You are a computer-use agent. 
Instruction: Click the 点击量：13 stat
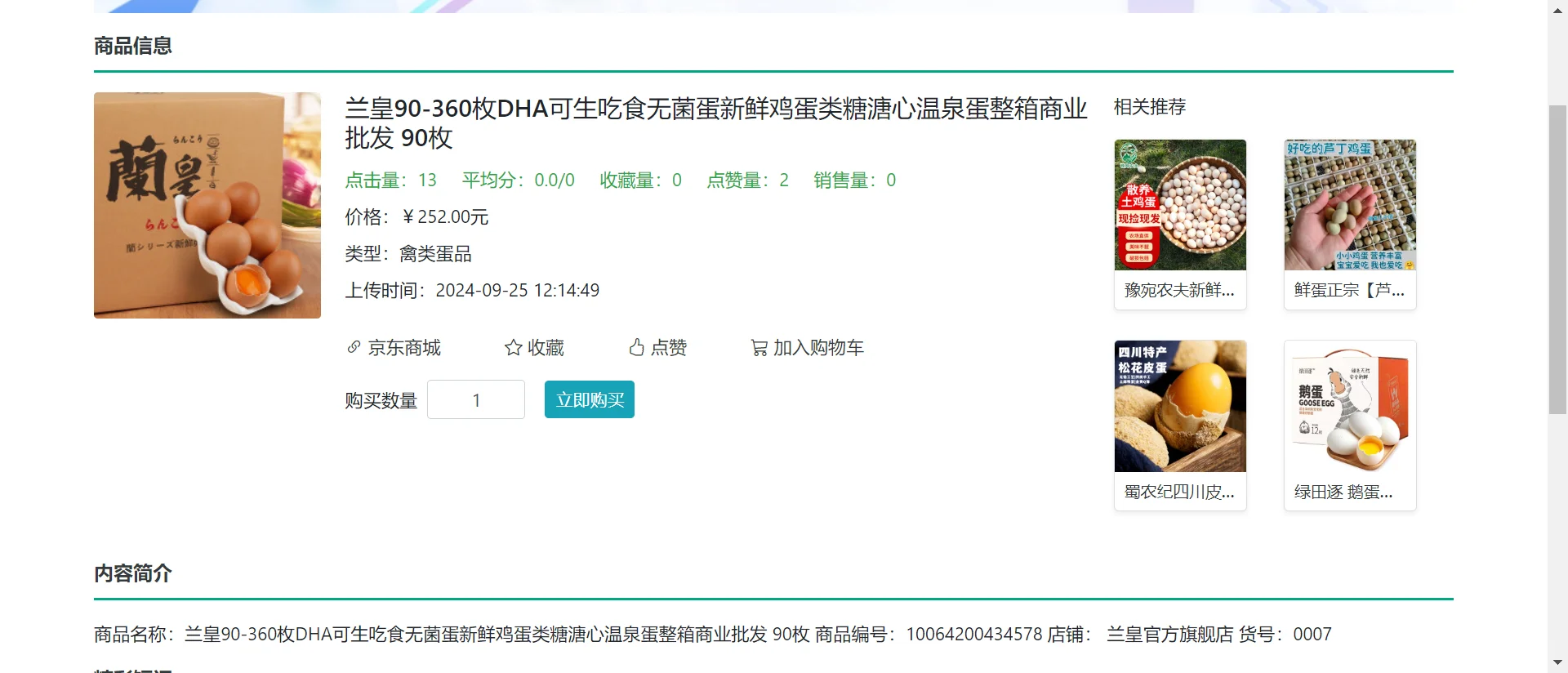tap(390, 180)
